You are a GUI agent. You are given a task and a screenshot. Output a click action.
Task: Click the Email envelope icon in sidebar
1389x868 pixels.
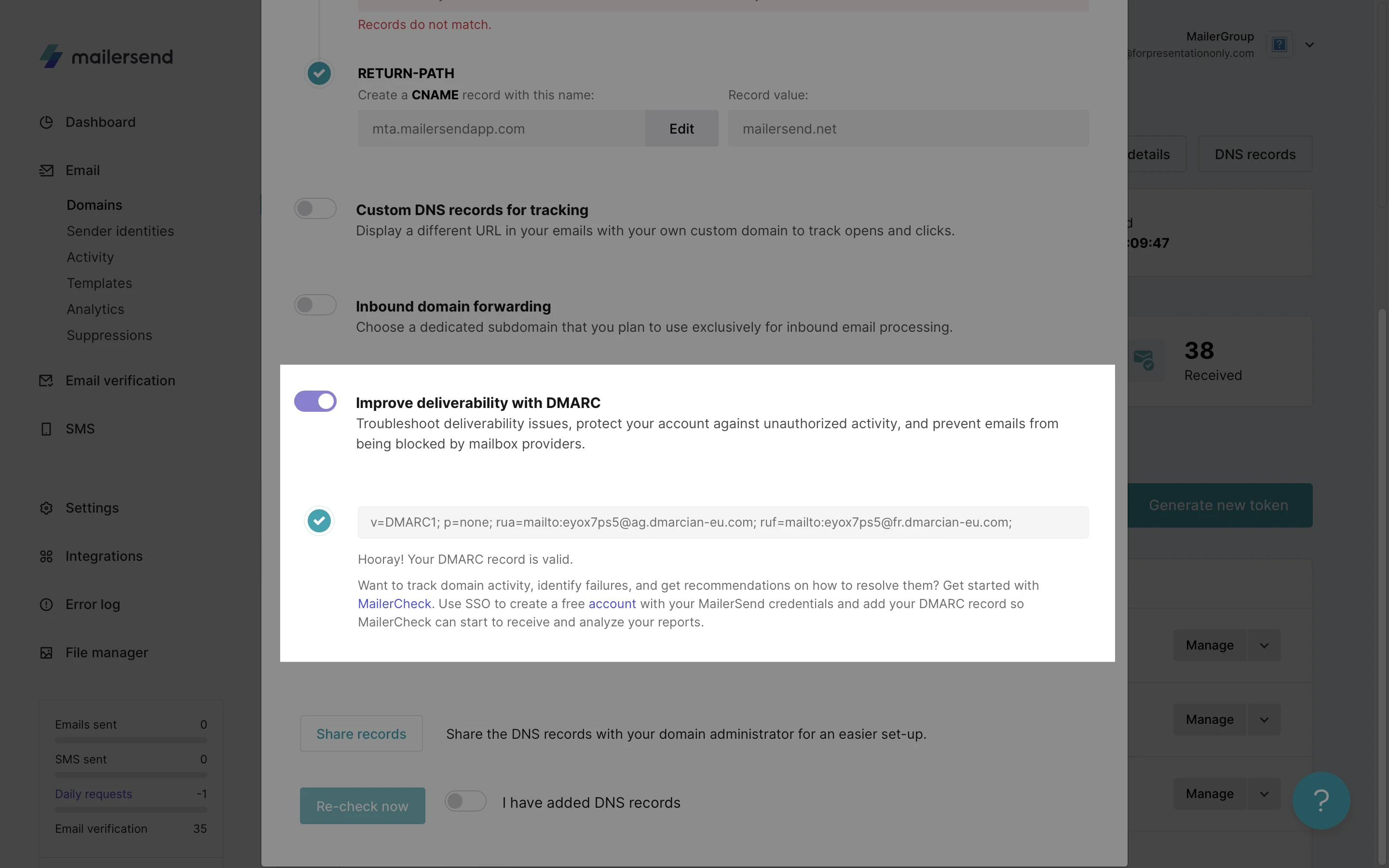46,171
